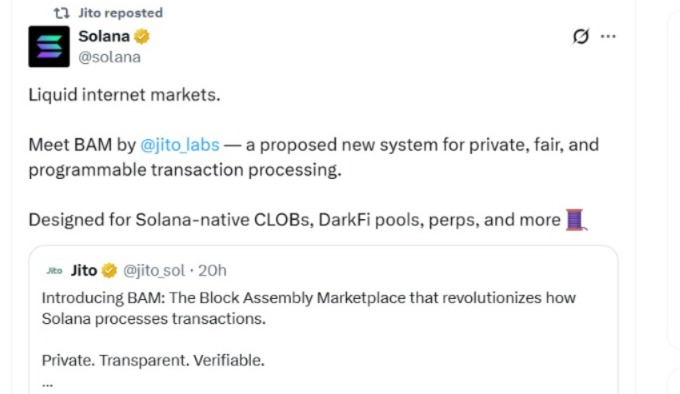Image resolution: width=680 pixels, height=394 pixels.
Task: Open the Solana display name
Action: coord(104,36)
